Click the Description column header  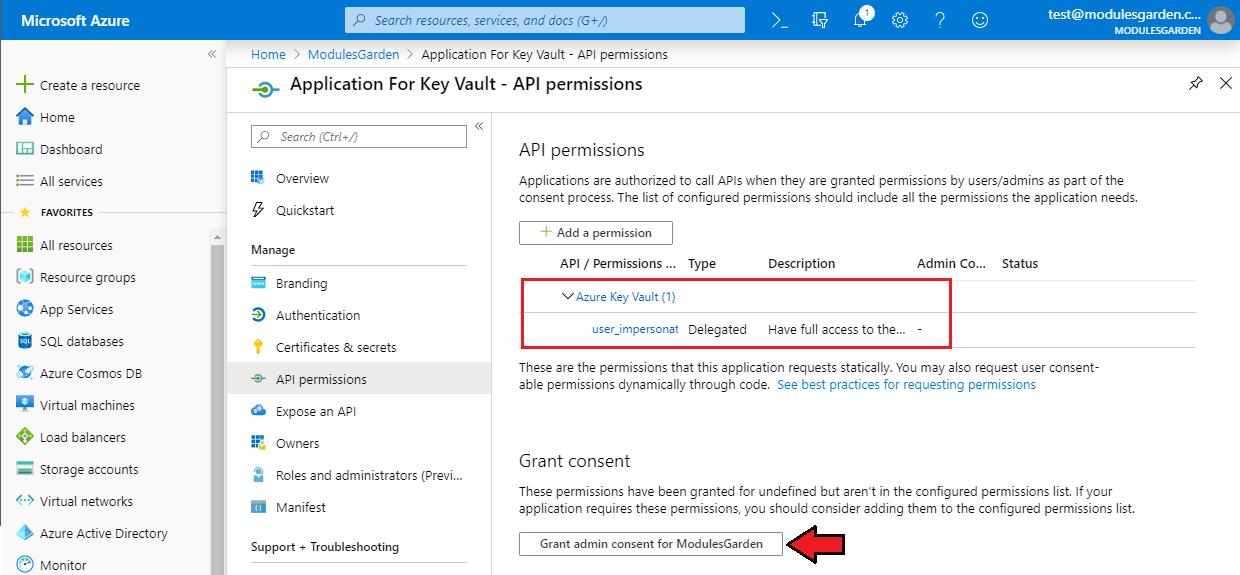click(x=802, y=264)
